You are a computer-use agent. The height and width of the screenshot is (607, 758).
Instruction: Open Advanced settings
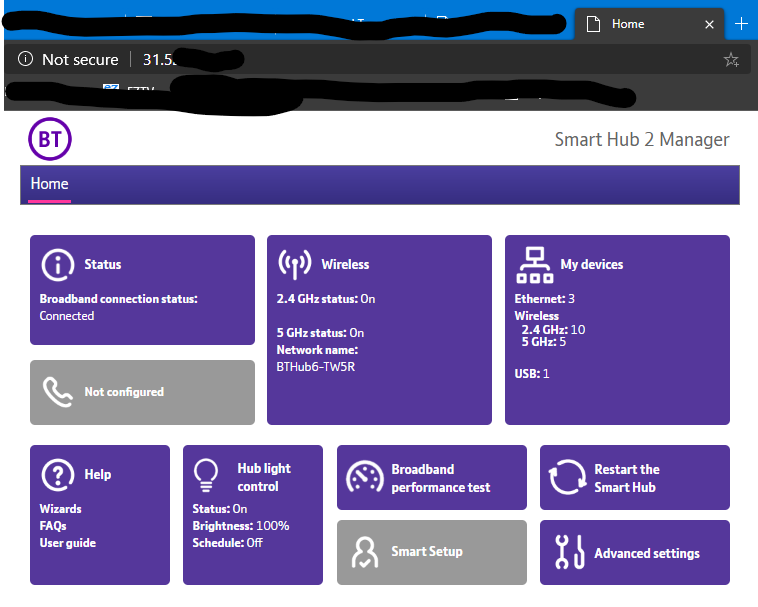tap(647, 553)
